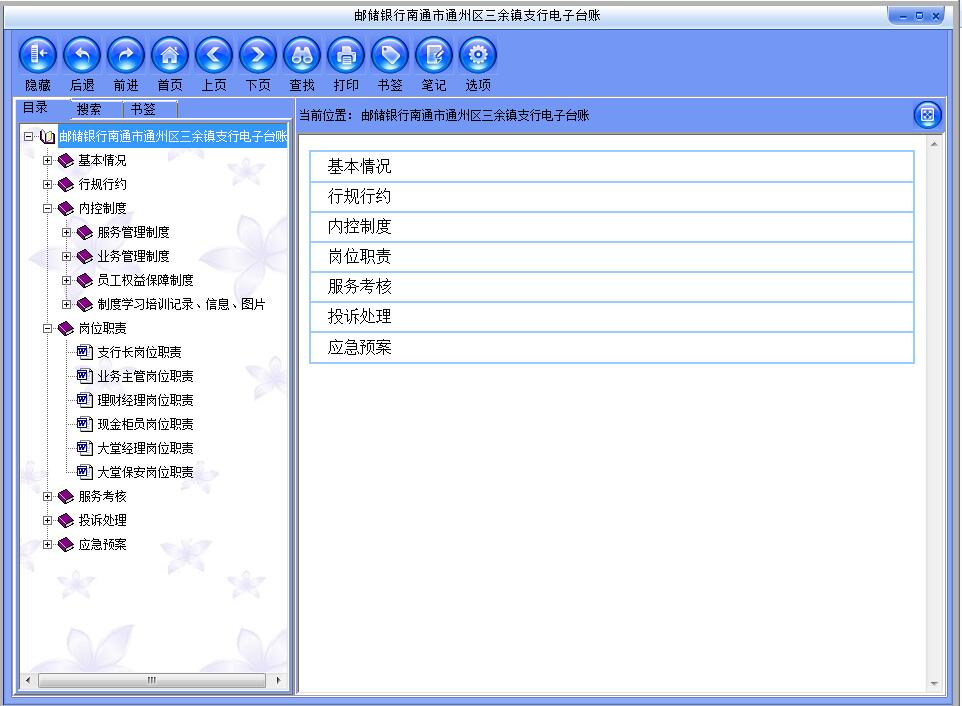Select the root 邮储银行南通市通州区三余镇支行电子台账 tree item
962x706 pixels.
pyautogui.click(x=173, y=137)
